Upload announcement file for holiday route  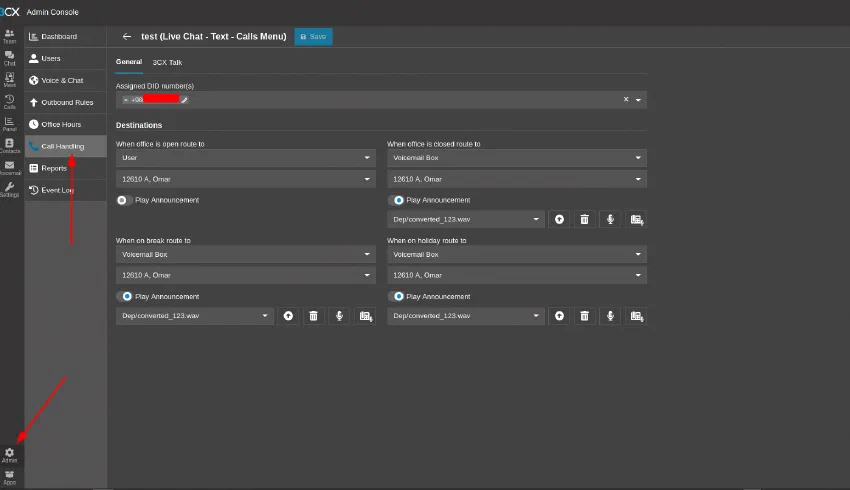point(559,315)
